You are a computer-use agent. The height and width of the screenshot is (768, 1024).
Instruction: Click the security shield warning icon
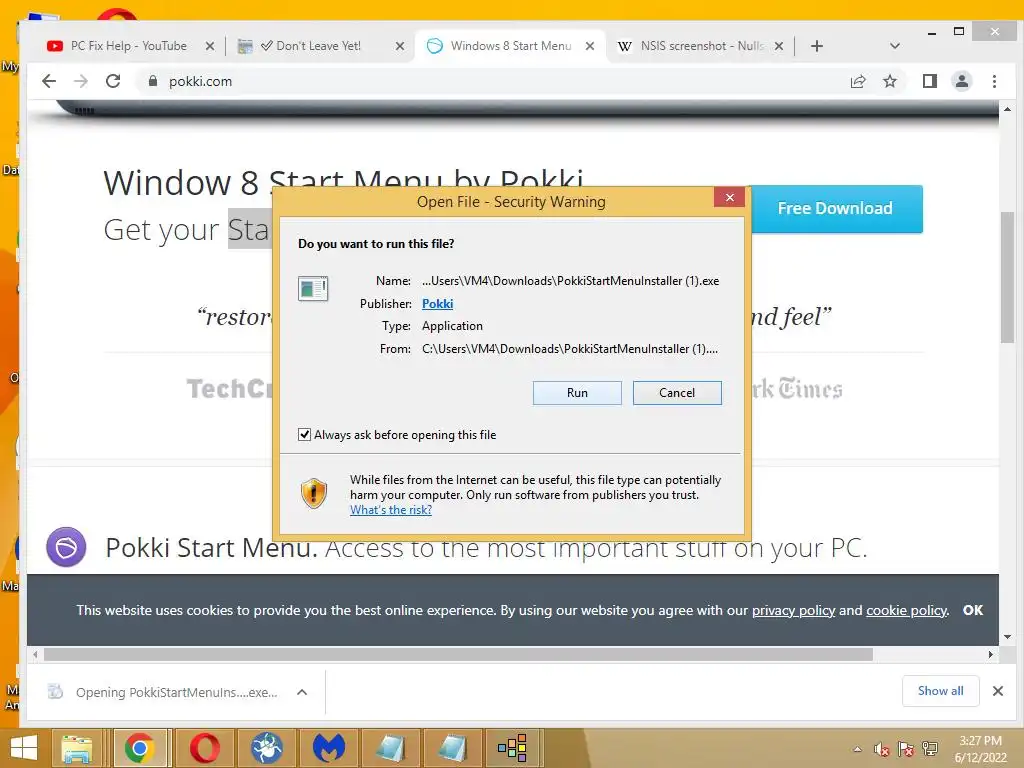(x=313, y=492)
